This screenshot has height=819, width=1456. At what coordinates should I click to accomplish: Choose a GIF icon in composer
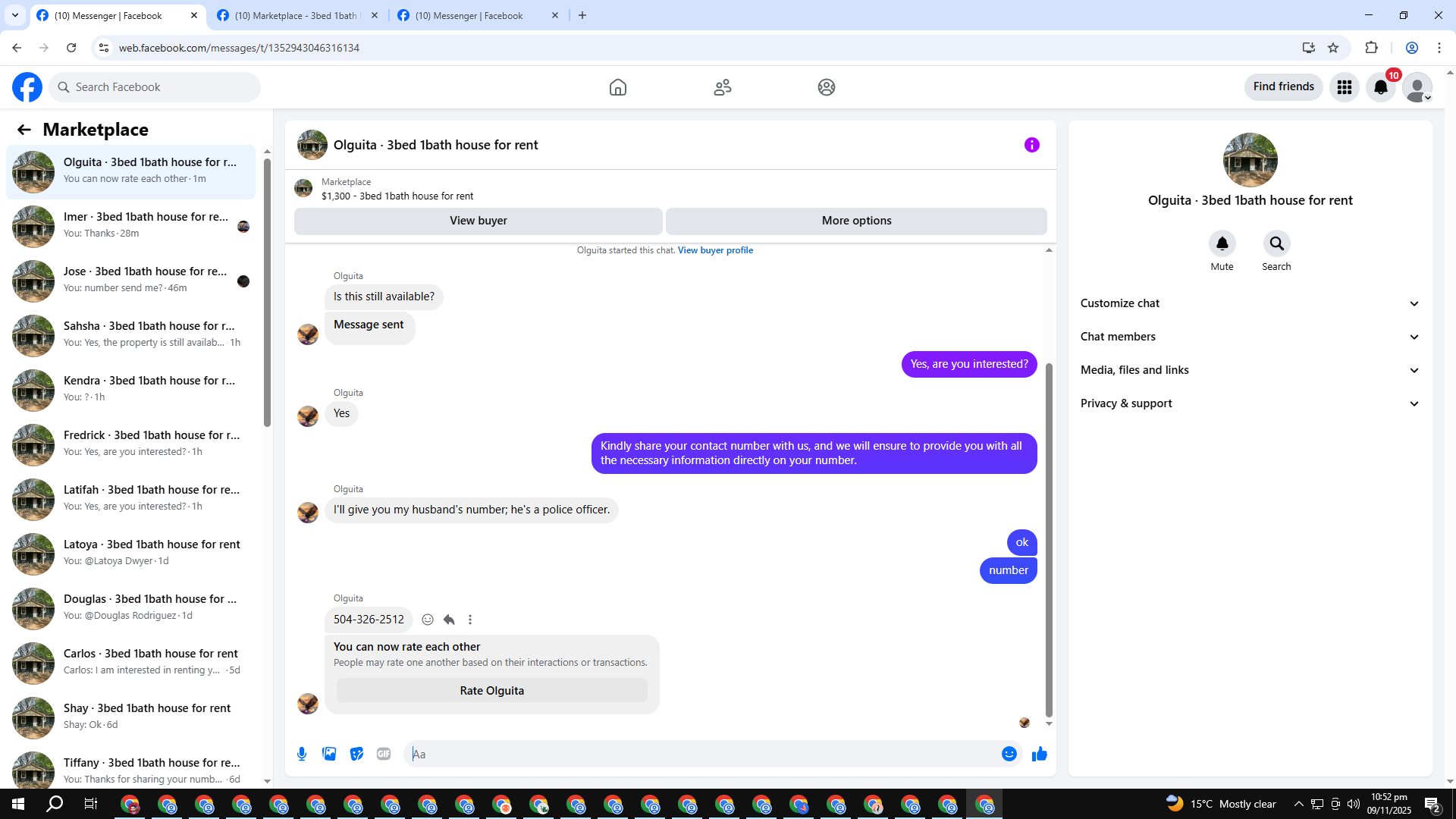384,754
